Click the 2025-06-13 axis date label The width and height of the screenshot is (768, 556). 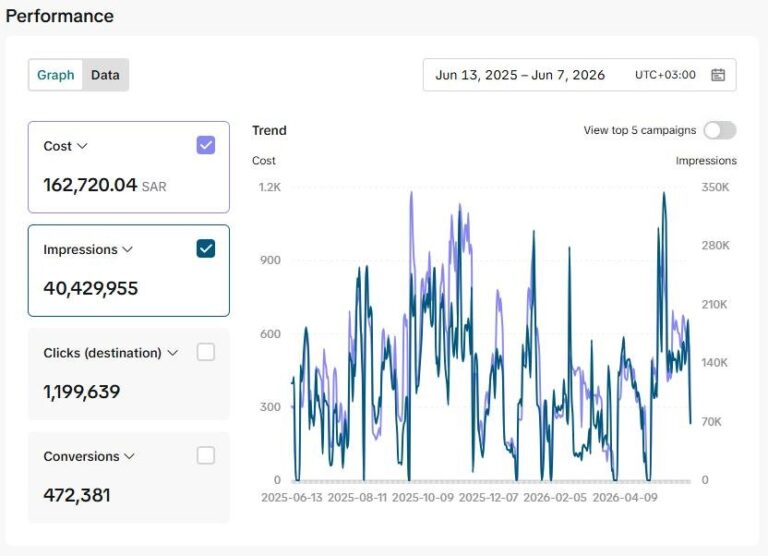(292, 498)
